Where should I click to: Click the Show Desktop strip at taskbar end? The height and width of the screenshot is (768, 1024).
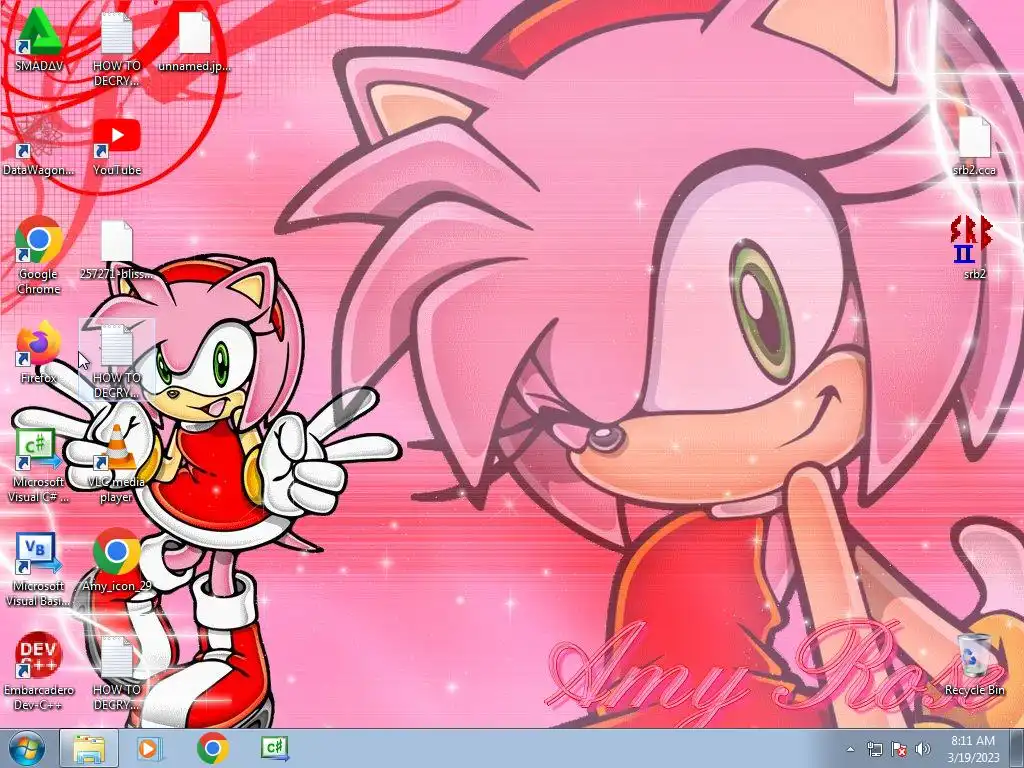click(1017, 749)
